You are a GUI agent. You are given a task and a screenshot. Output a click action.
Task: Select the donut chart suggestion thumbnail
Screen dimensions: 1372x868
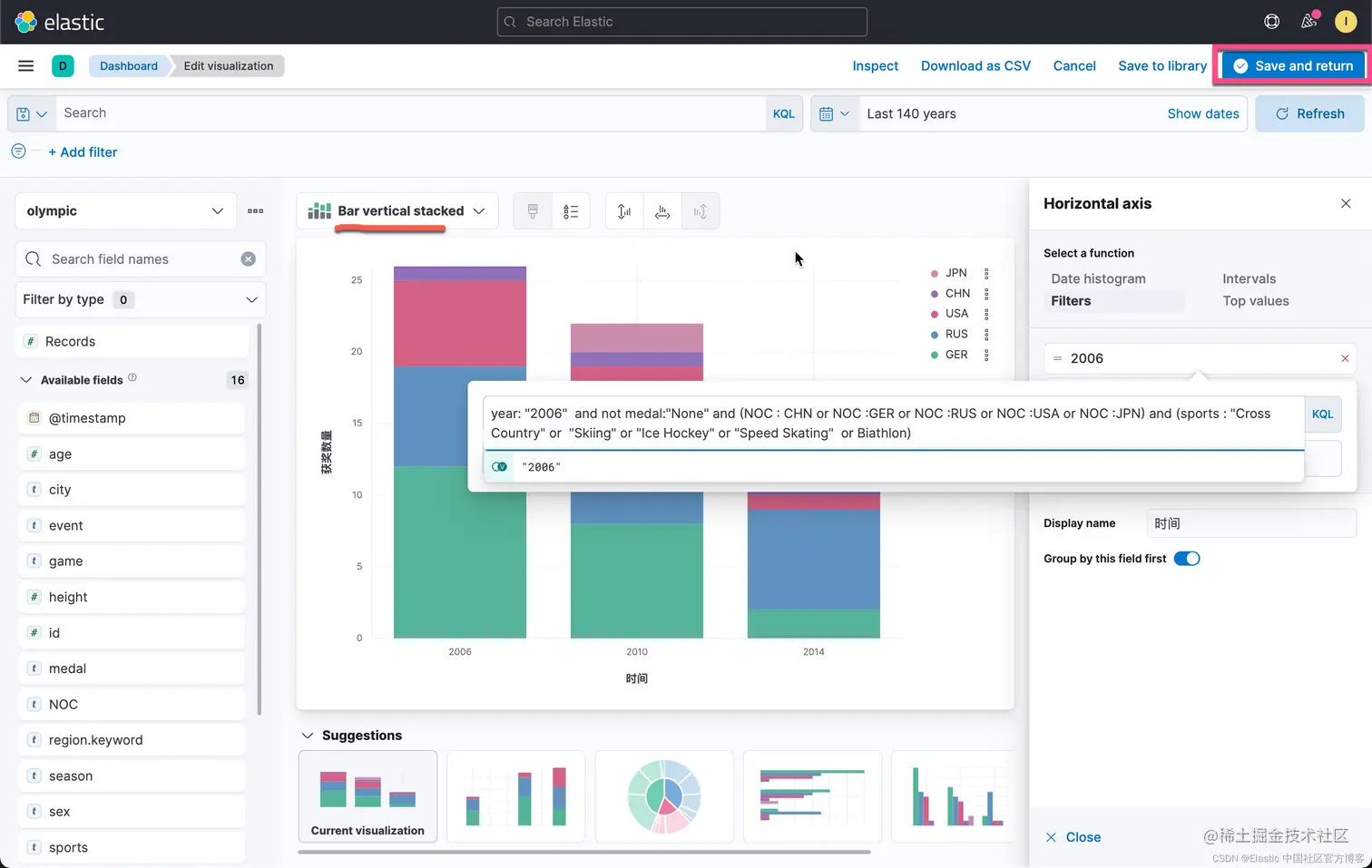664,796
